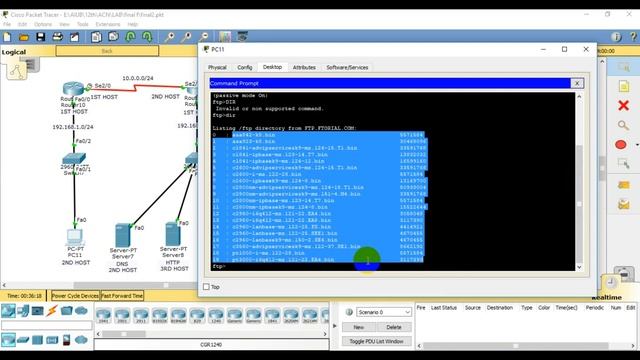Toggle the Top checkbox in PC11 window
Viewport: 640px width, 360px height.
coord(207,287)
